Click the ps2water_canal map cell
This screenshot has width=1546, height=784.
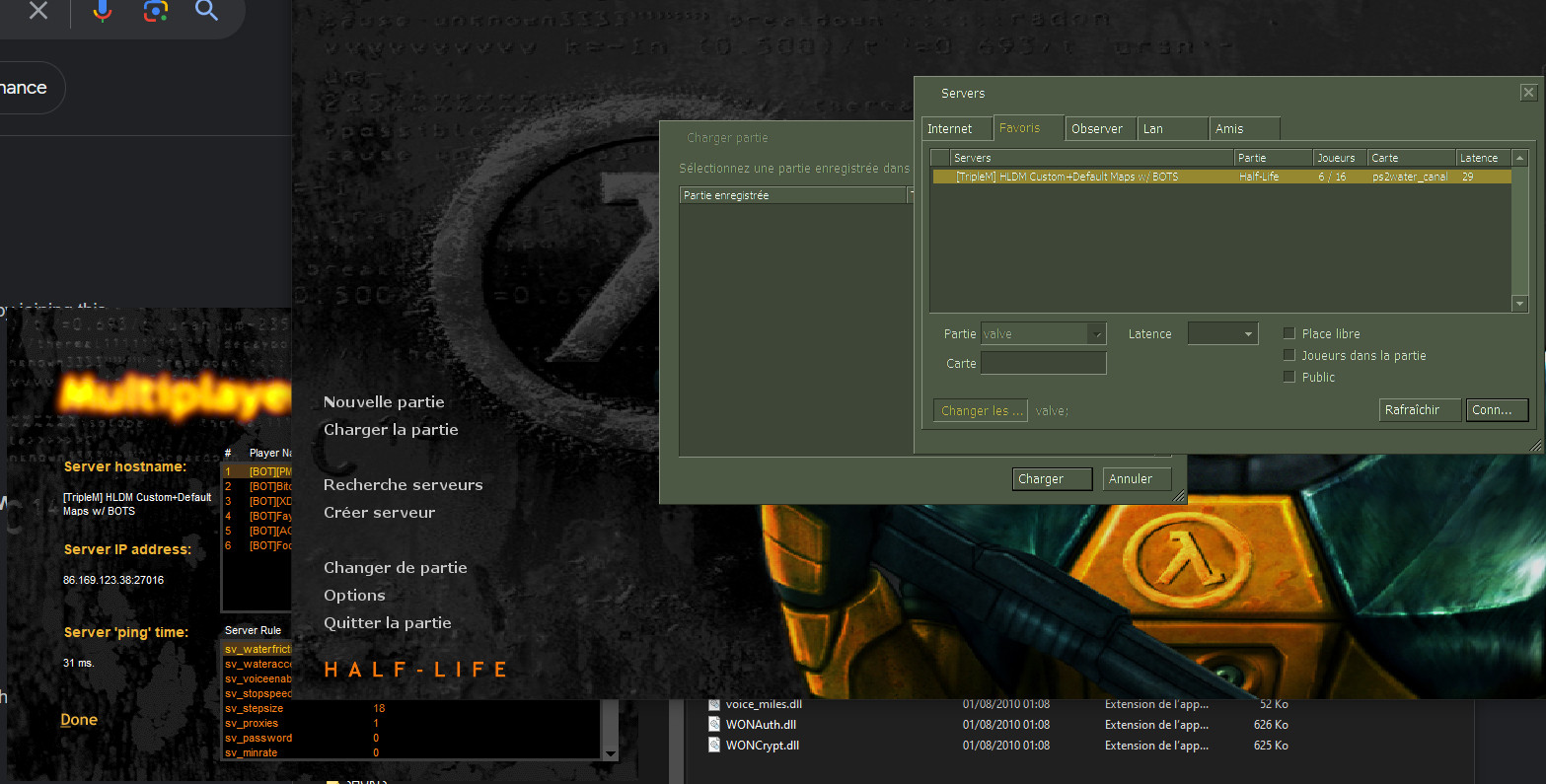pyautogui.click(x=1410, y=177)
